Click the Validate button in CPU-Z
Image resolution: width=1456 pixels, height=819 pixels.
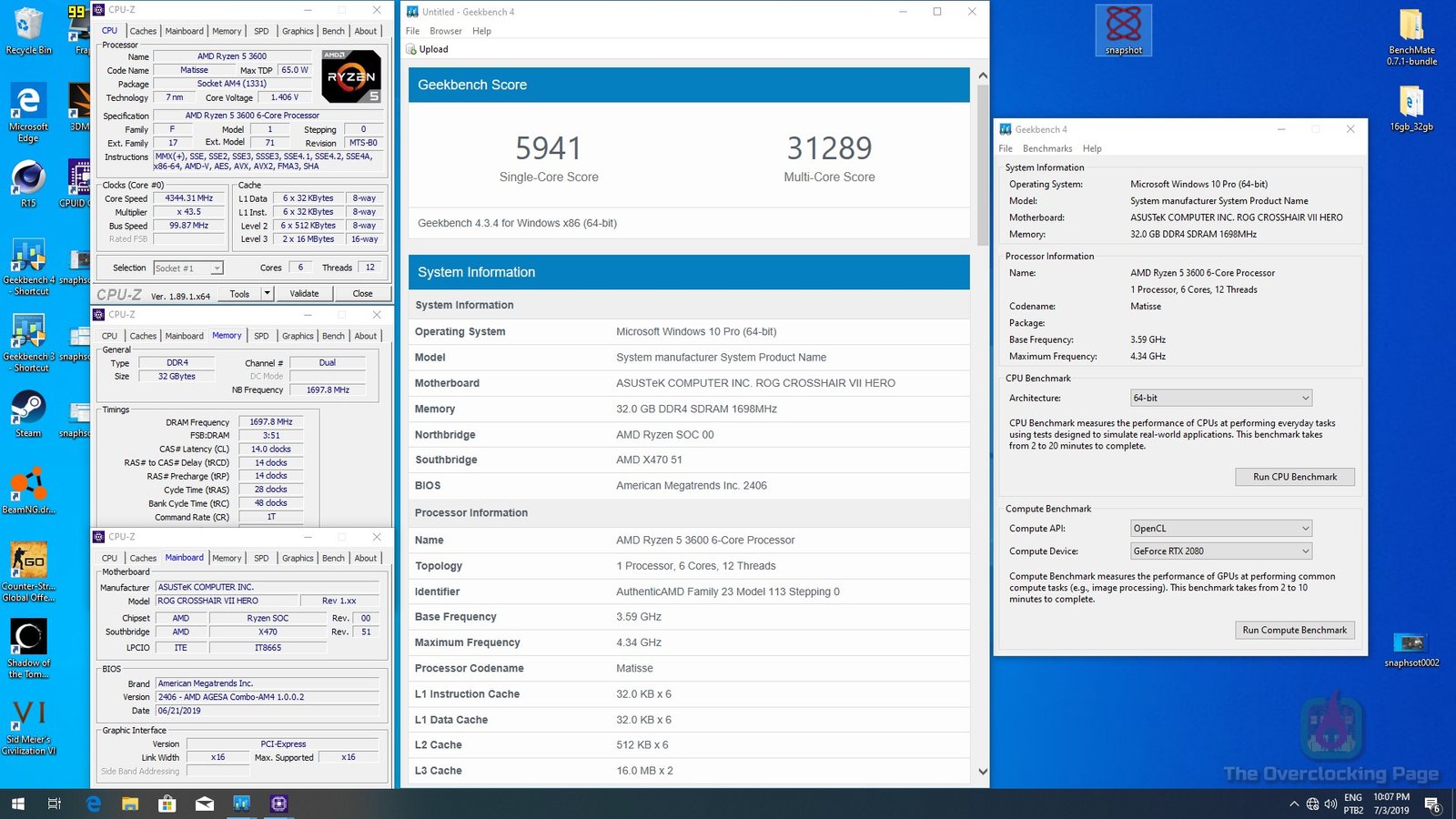[x=304, y=293]
